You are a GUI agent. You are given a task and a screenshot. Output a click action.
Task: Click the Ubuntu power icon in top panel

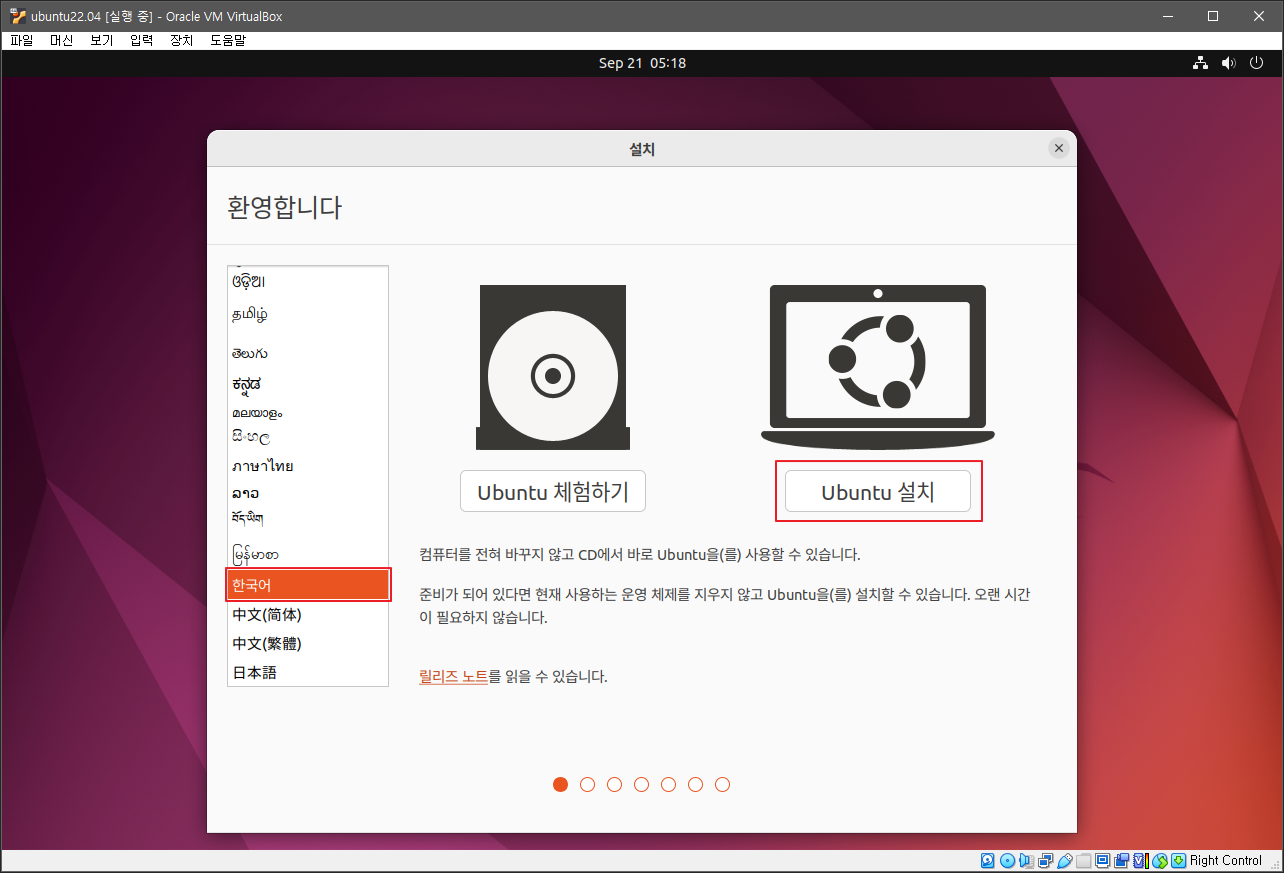(x=1257, y=63)
